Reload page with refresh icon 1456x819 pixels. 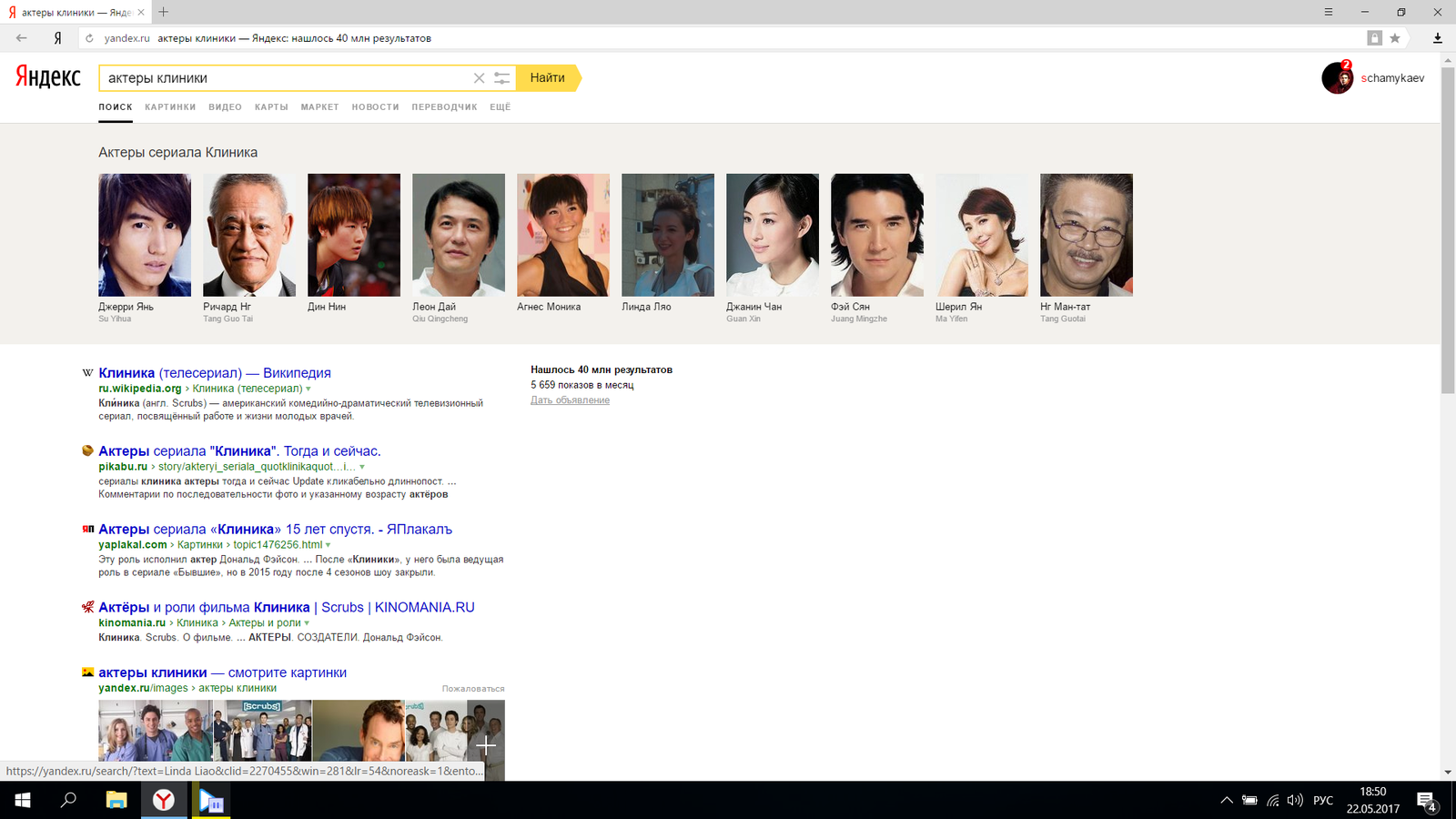point(89,38)
